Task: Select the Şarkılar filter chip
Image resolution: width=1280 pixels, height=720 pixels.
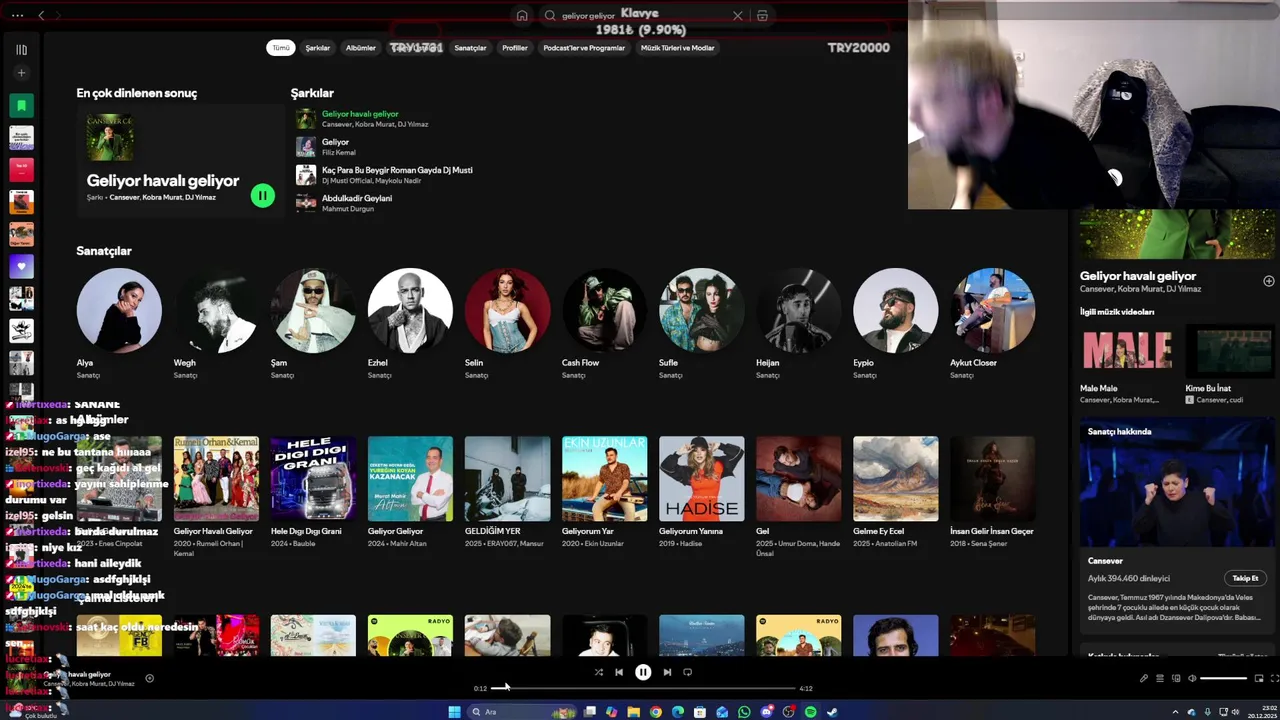Action: click(x=318, y=48)
